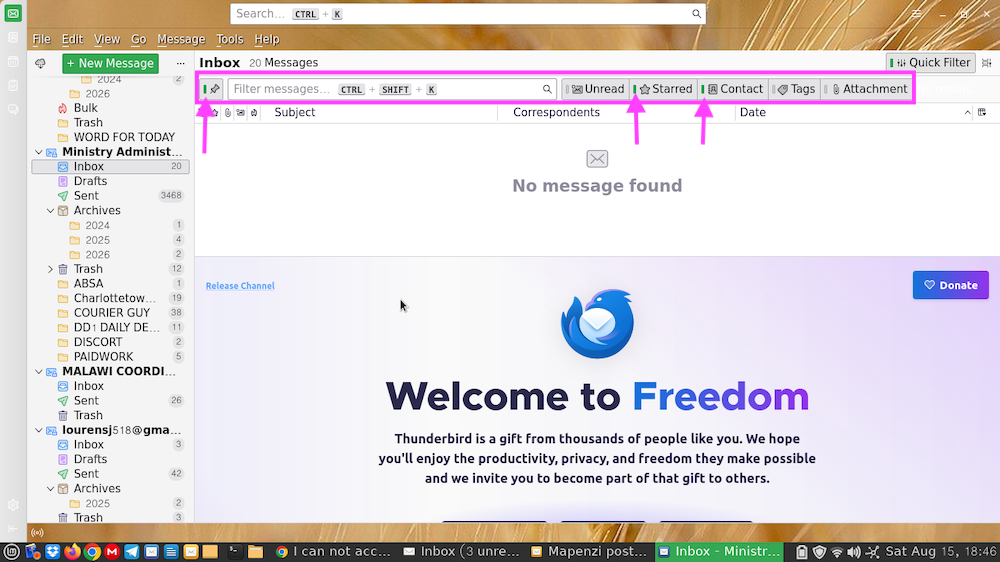
Task: Sort messages by Correspondents column
Action: [556, 112]
